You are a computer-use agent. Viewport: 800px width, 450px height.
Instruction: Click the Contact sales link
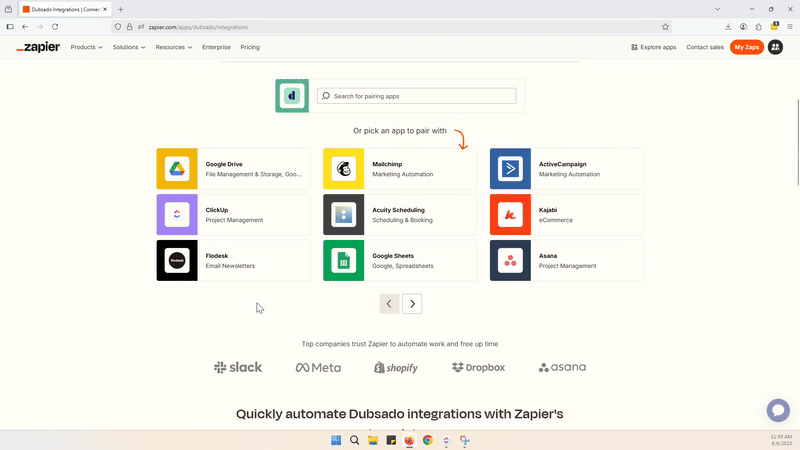point(705,47)
